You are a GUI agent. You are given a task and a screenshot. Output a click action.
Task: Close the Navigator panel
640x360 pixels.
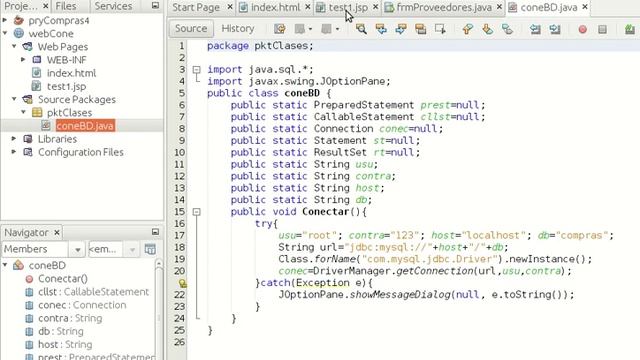[x=57, y=233]
